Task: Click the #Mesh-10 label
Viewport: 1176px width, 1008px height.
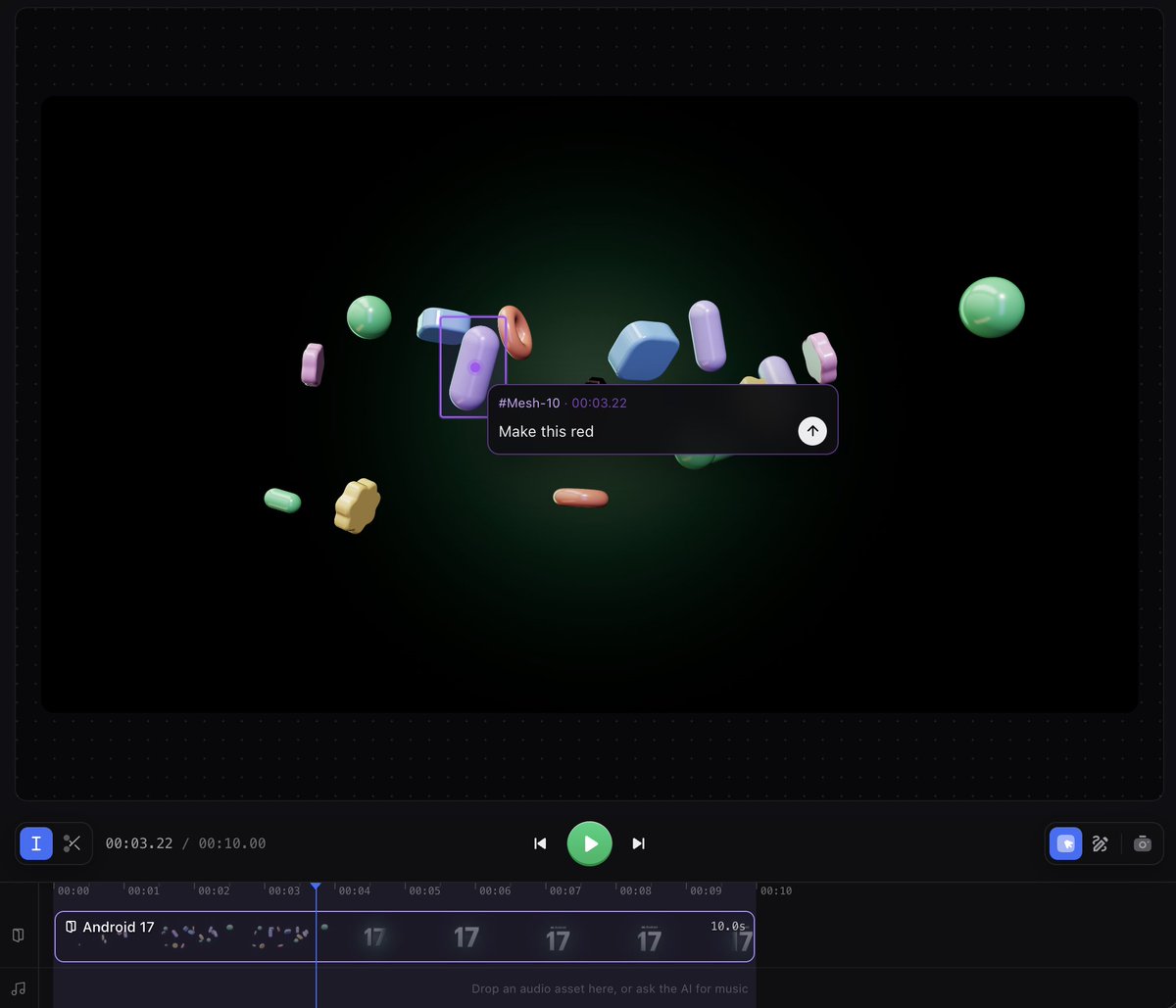Action: point(529,403)
